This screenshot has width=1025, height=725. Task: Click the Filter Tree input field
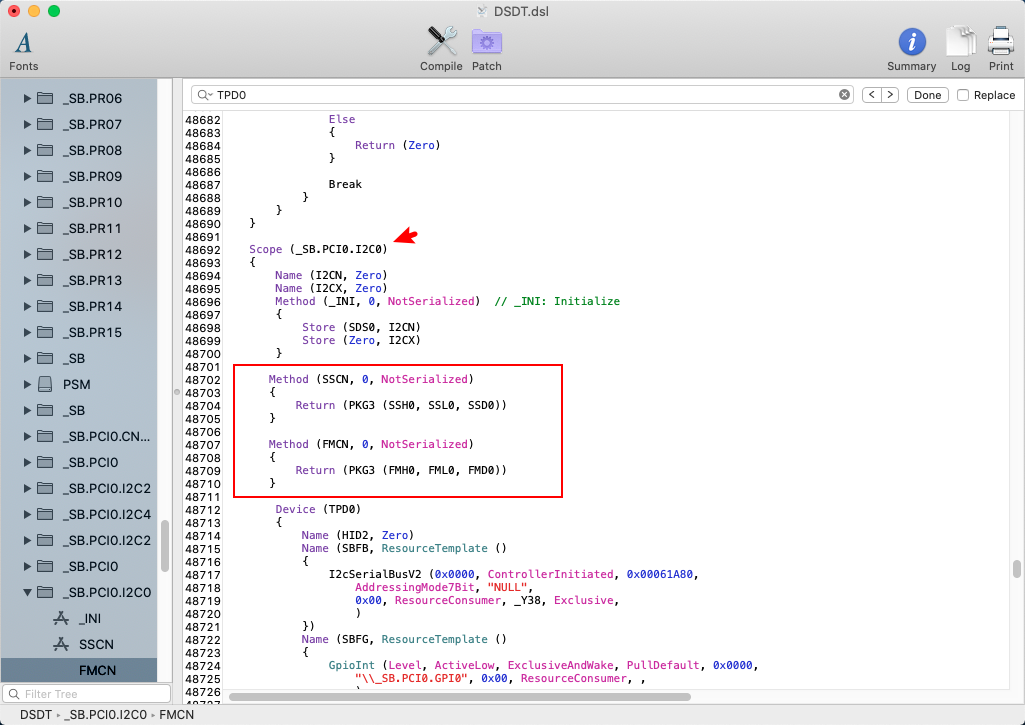[90, 694]
